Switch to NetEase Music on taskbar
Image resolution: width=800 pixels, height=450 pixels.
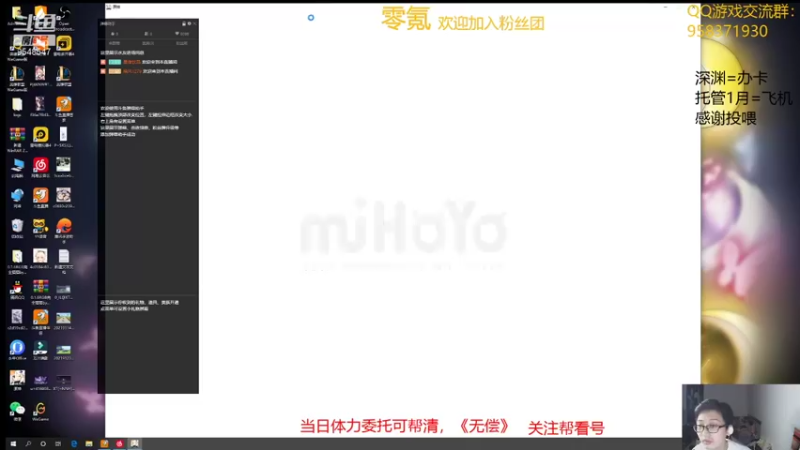119,444
